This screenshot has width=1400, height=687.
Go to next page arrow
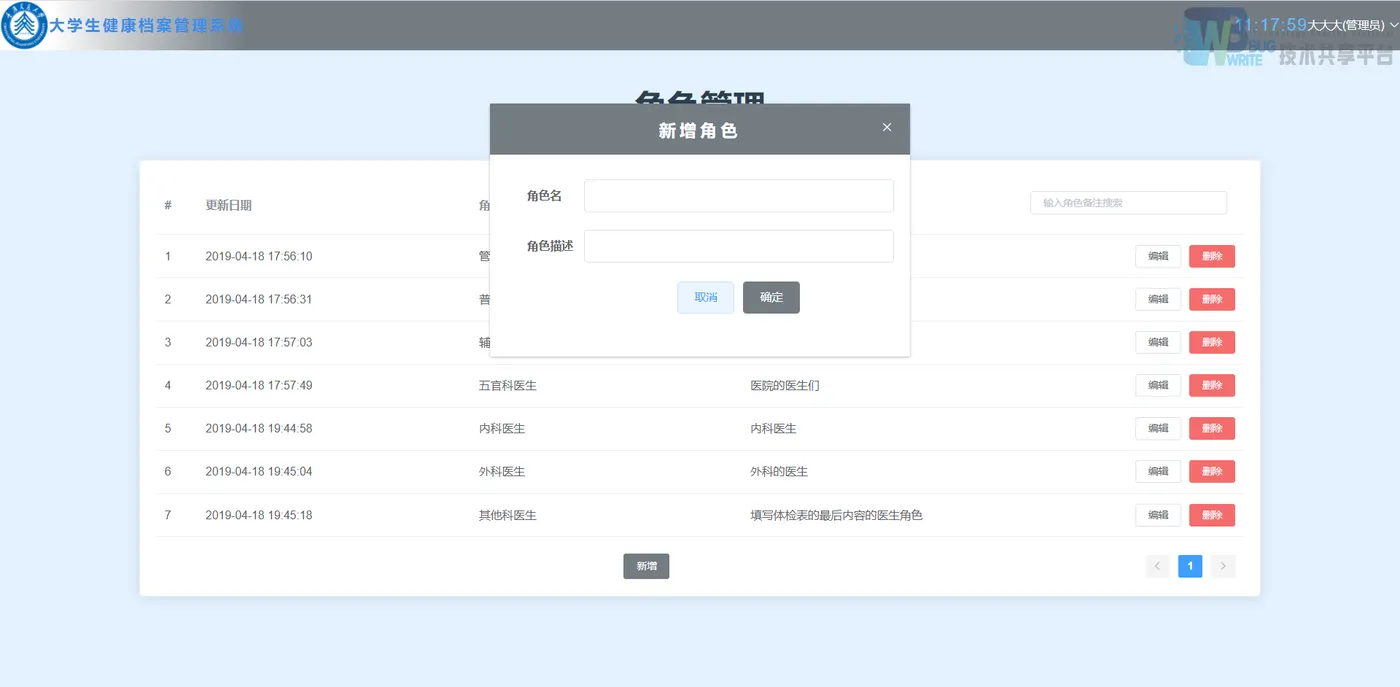[1223, 567]
